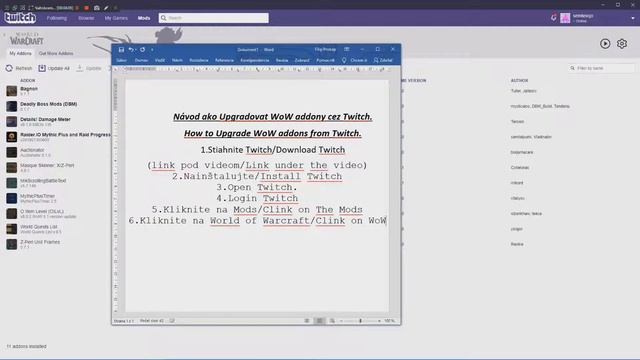Open the Referencie ribbon tab in Word
The image size is (640, 360).
224,60
